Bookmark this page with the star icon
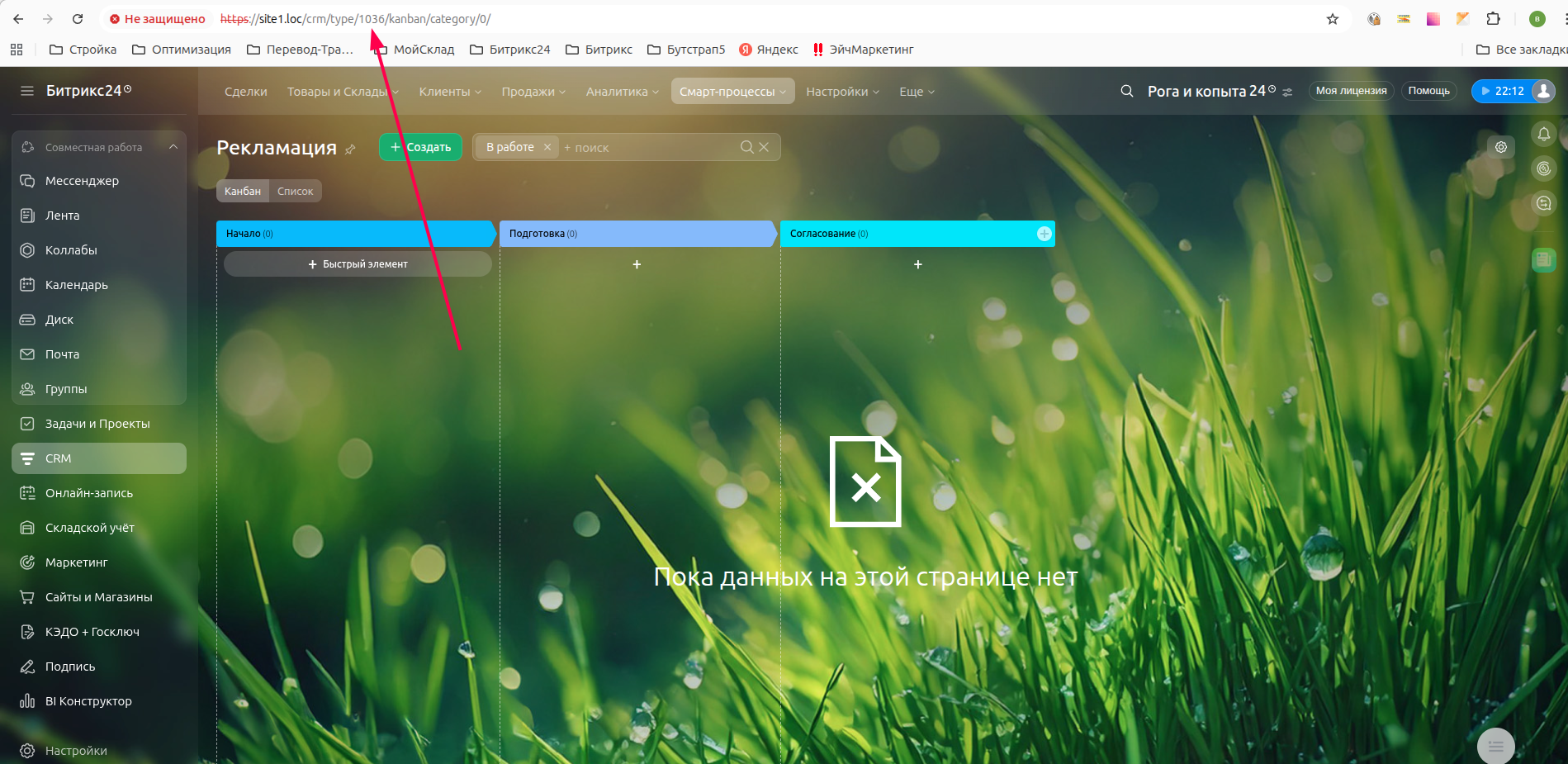Screen dimensions: 1568x764 pyautogui.click(x=1332, y=19)
